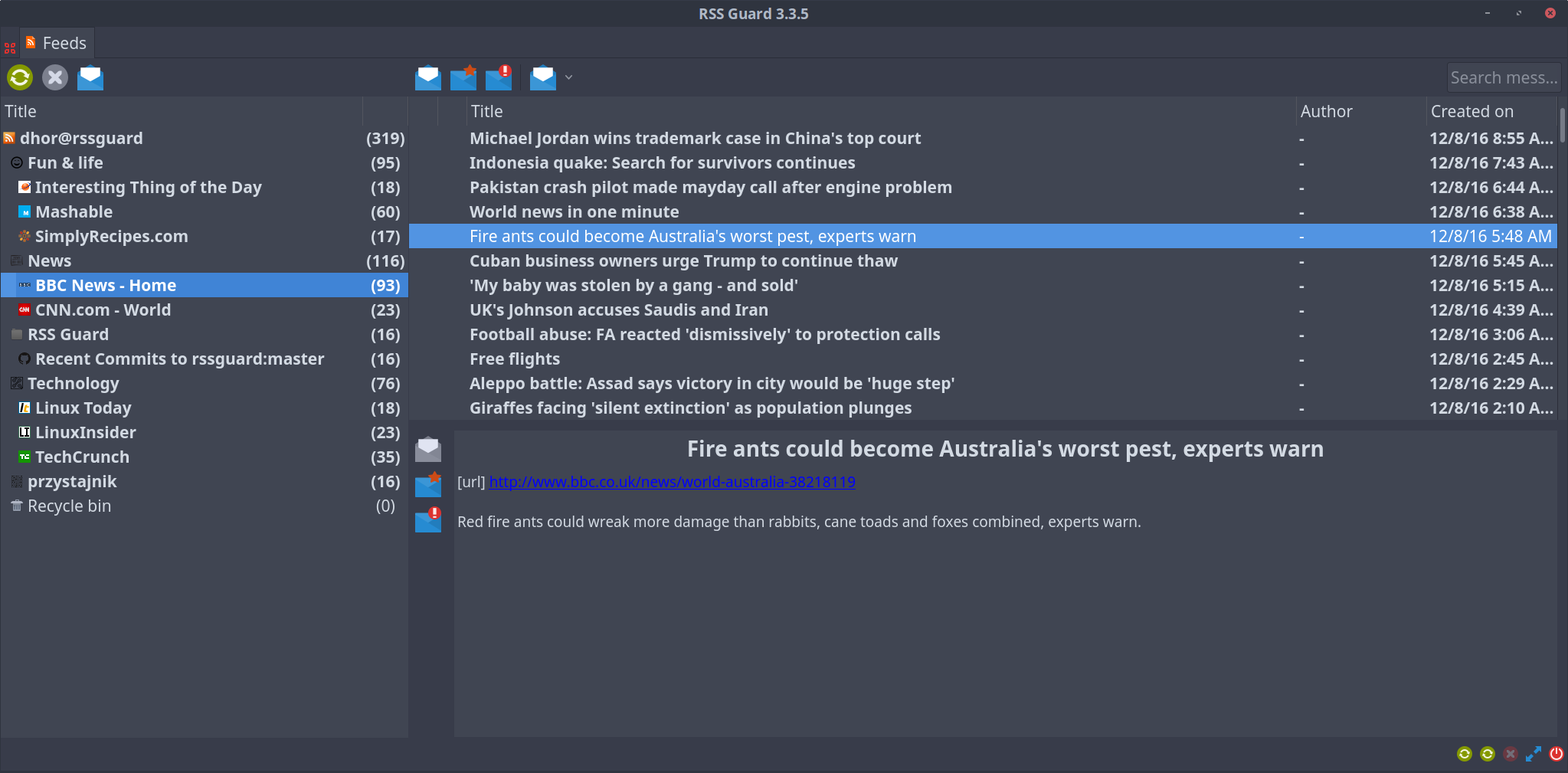Image resolution: width=1568 pixels, height=773 pixels.
Task: Select Recent Commits to rssguard:master feed
Action: (204, 359)
